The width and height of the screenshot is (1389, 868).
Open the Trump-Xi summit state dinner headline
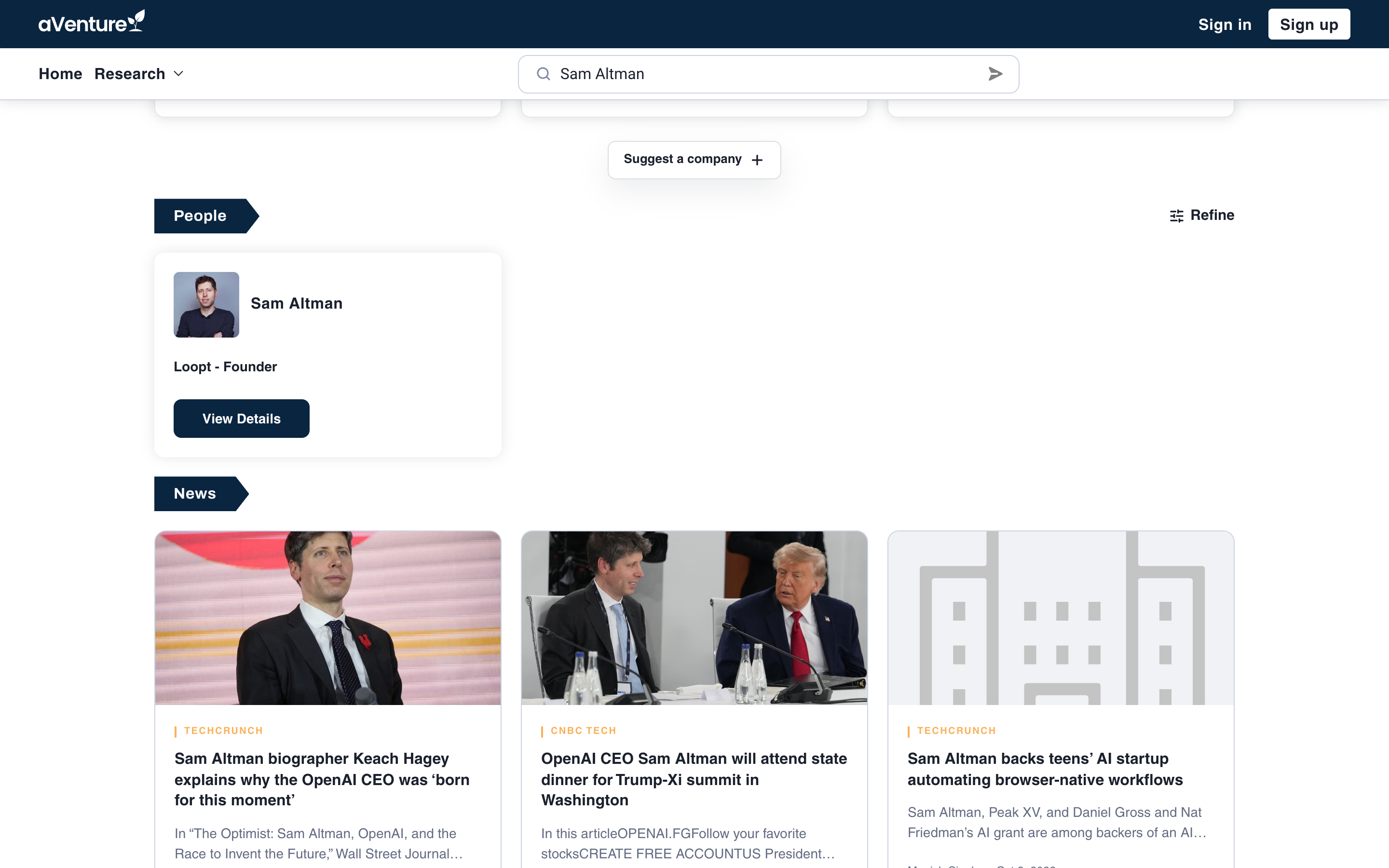click(694, 780)
